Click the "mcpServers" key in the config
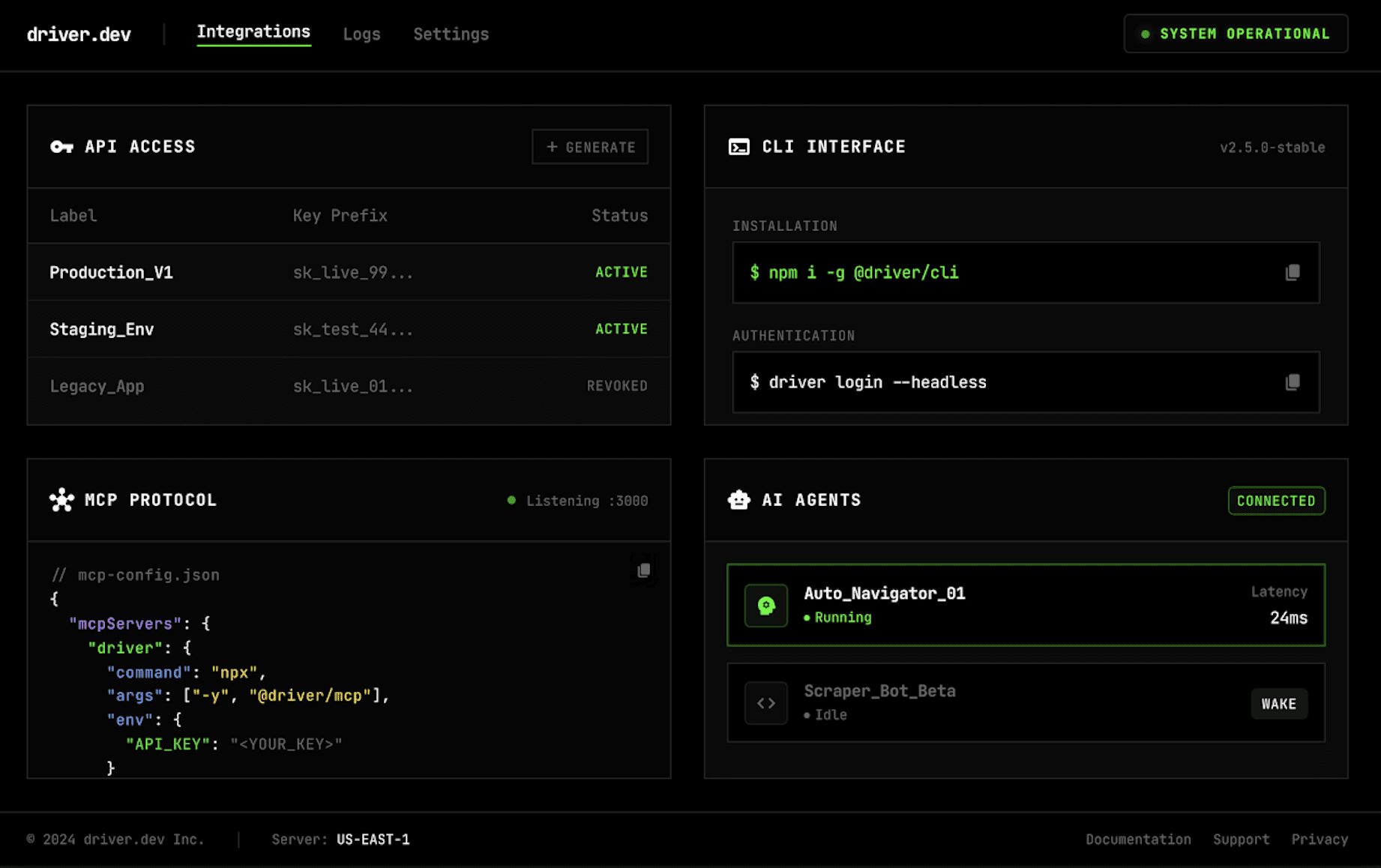Image resolution: width=1381 pixels, height=868 pixels. pos(126,624)
